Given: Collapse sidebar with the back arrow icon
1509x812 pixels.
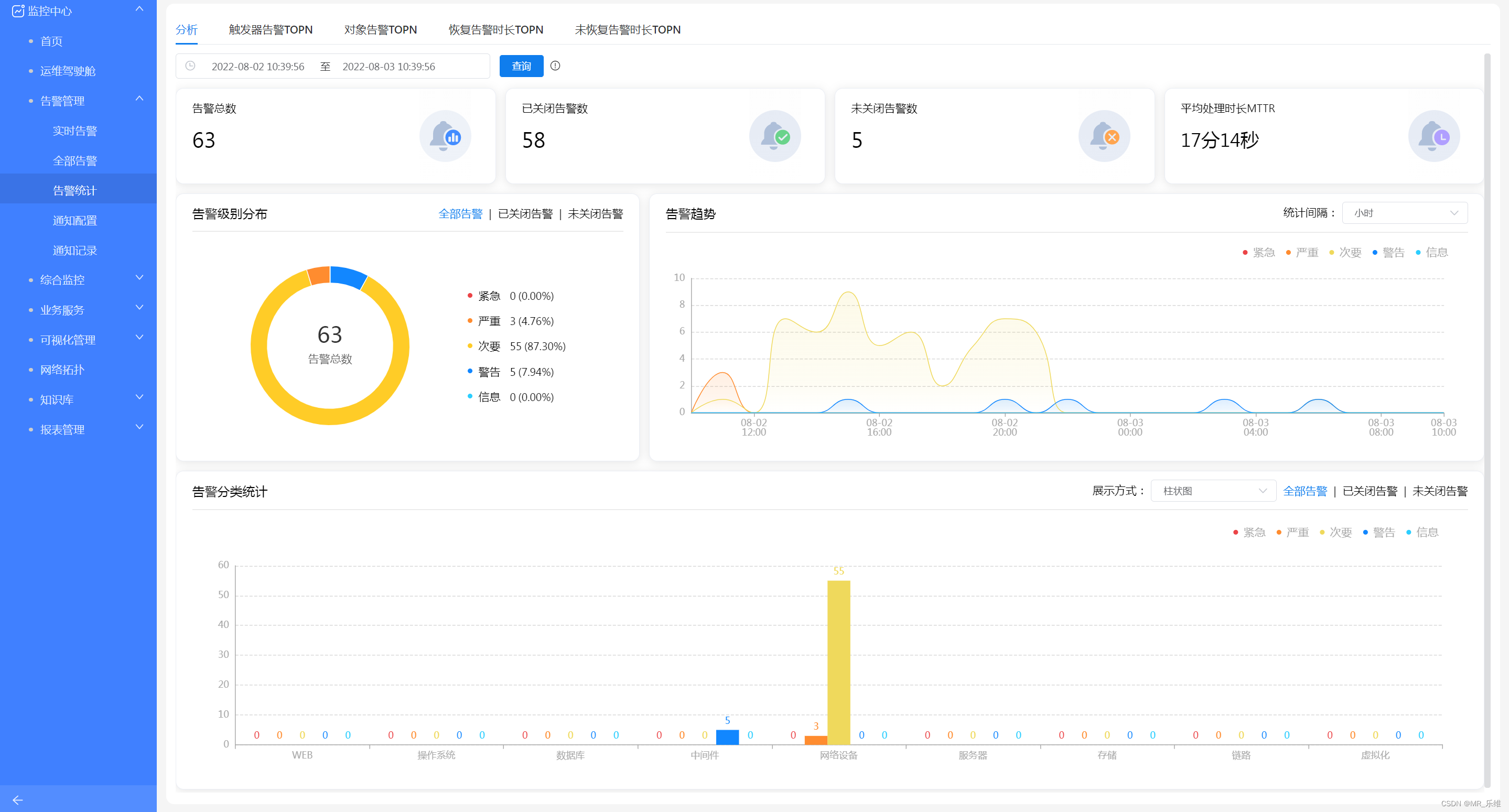Looking at the screenshot, I should [18, 800].
